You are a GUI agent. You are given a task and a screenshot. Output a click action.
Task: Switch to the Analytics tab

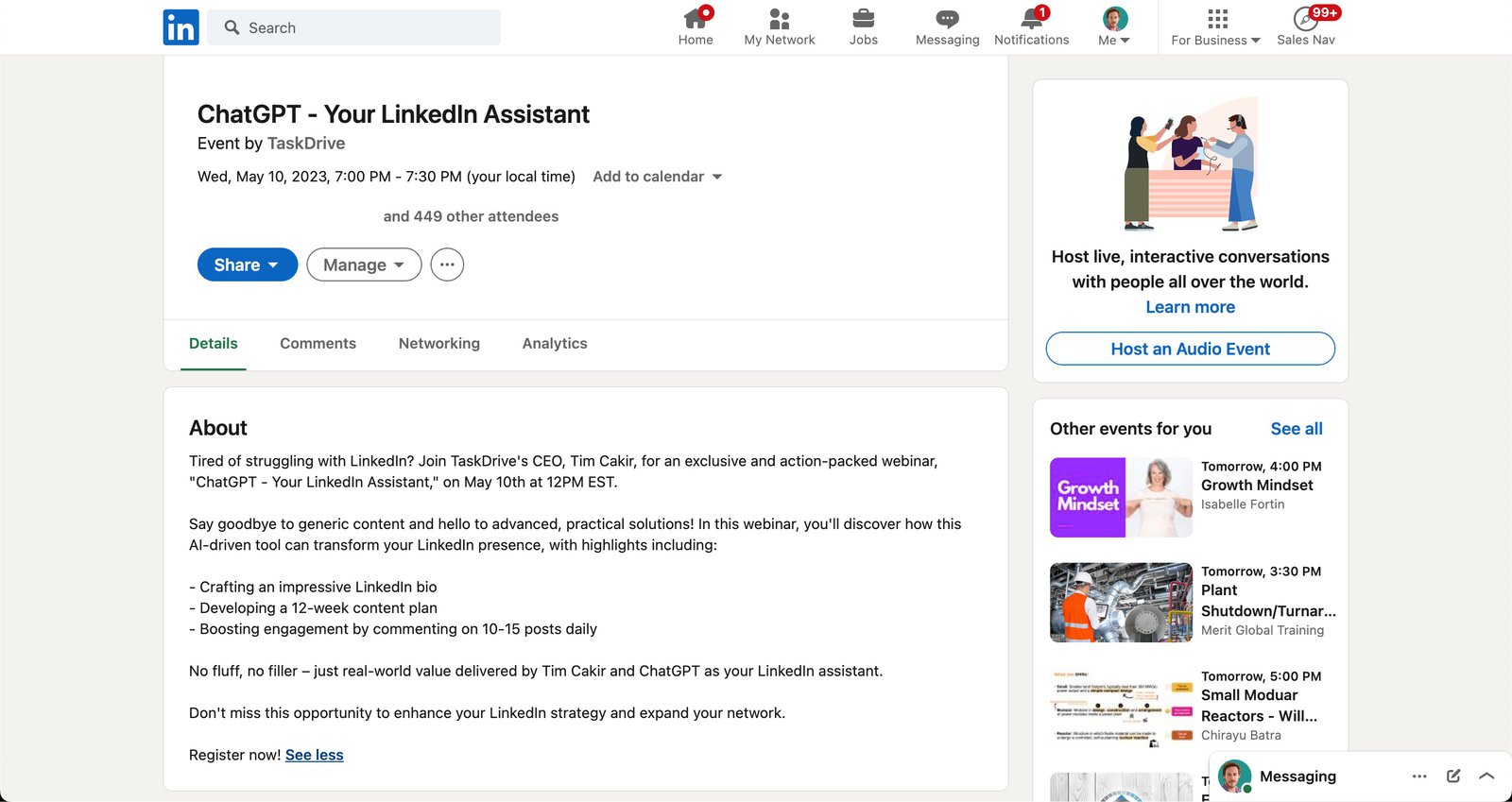555,344
